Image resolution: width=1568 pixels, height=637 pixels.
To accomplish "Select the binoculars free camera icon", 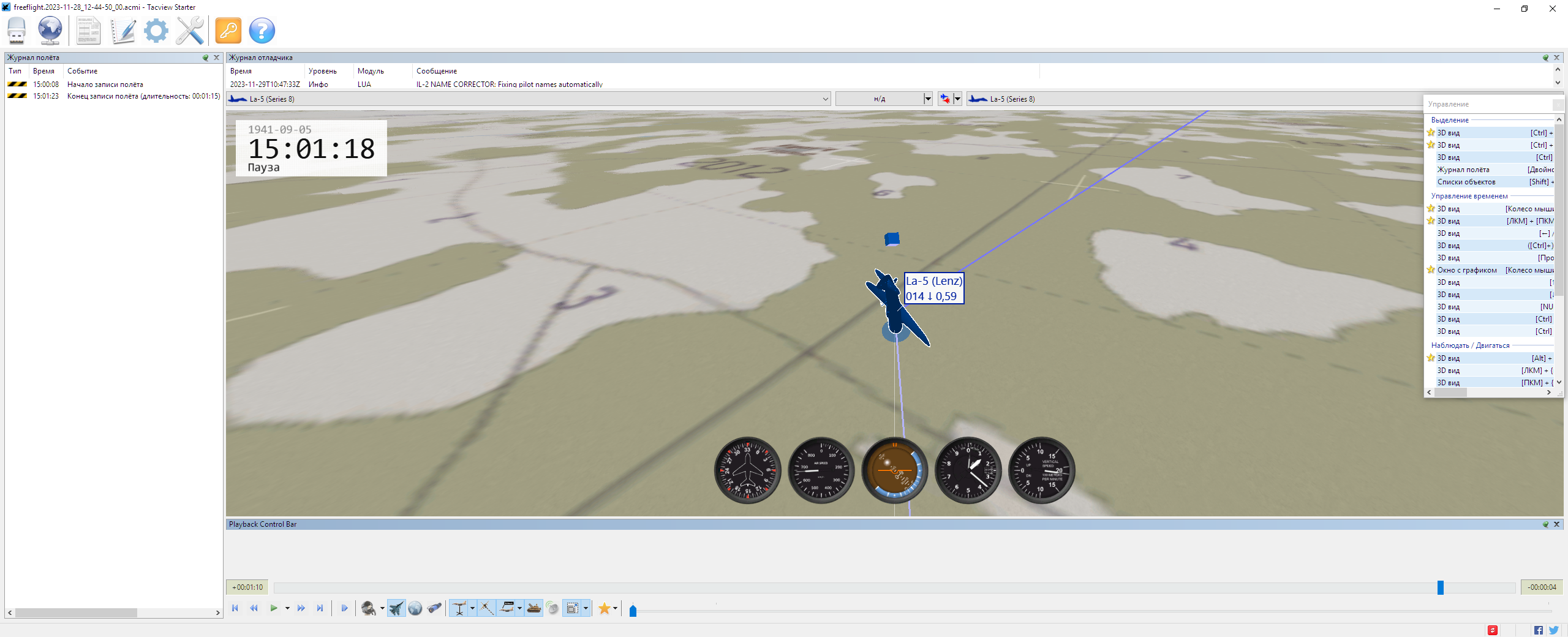I will click(434, 608).
